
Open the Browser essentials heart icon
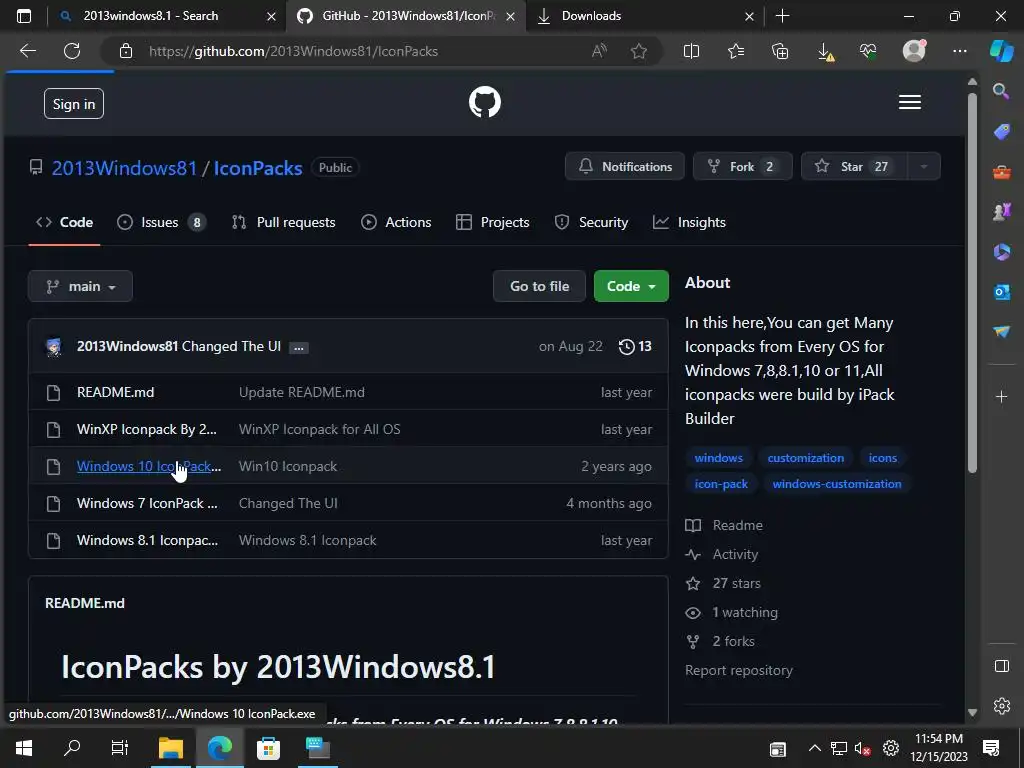tap(868, 51)
